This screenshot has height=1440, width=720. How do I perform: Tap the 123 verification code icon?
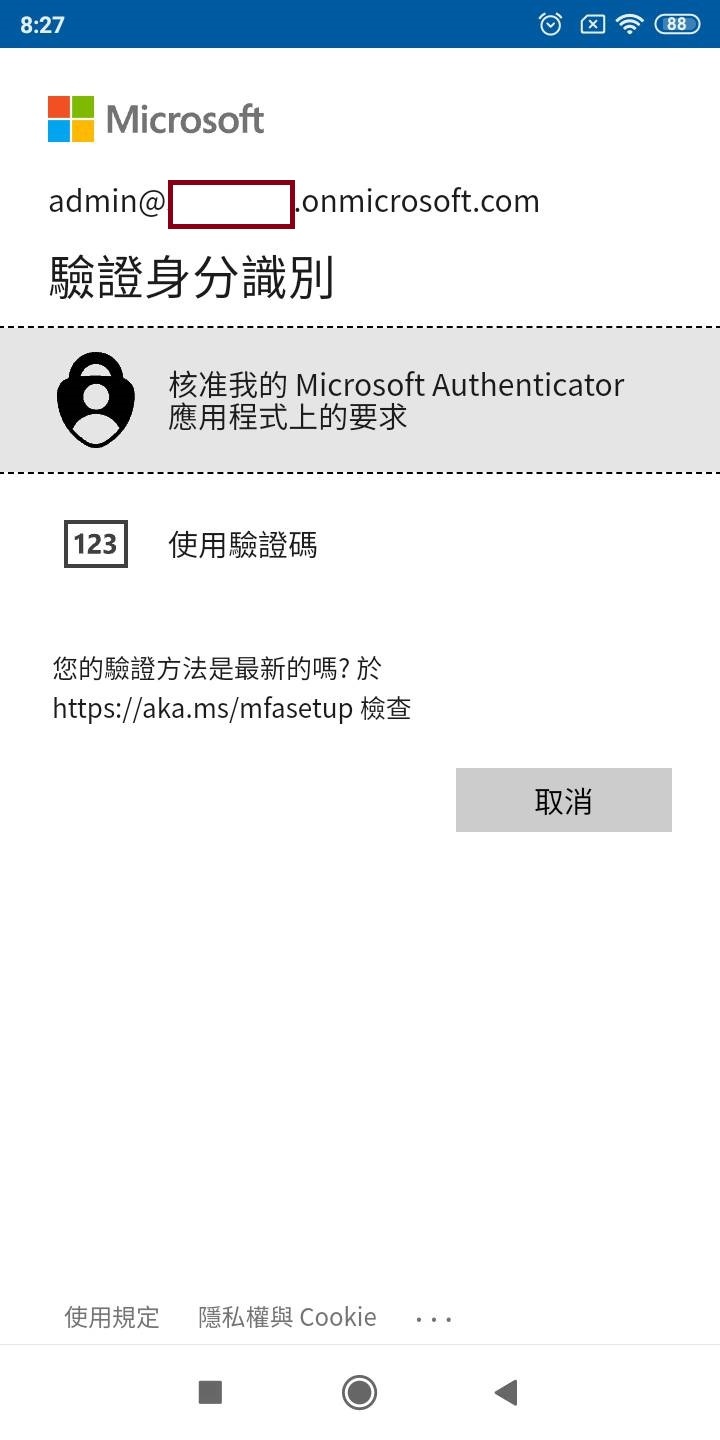point(96,544)
